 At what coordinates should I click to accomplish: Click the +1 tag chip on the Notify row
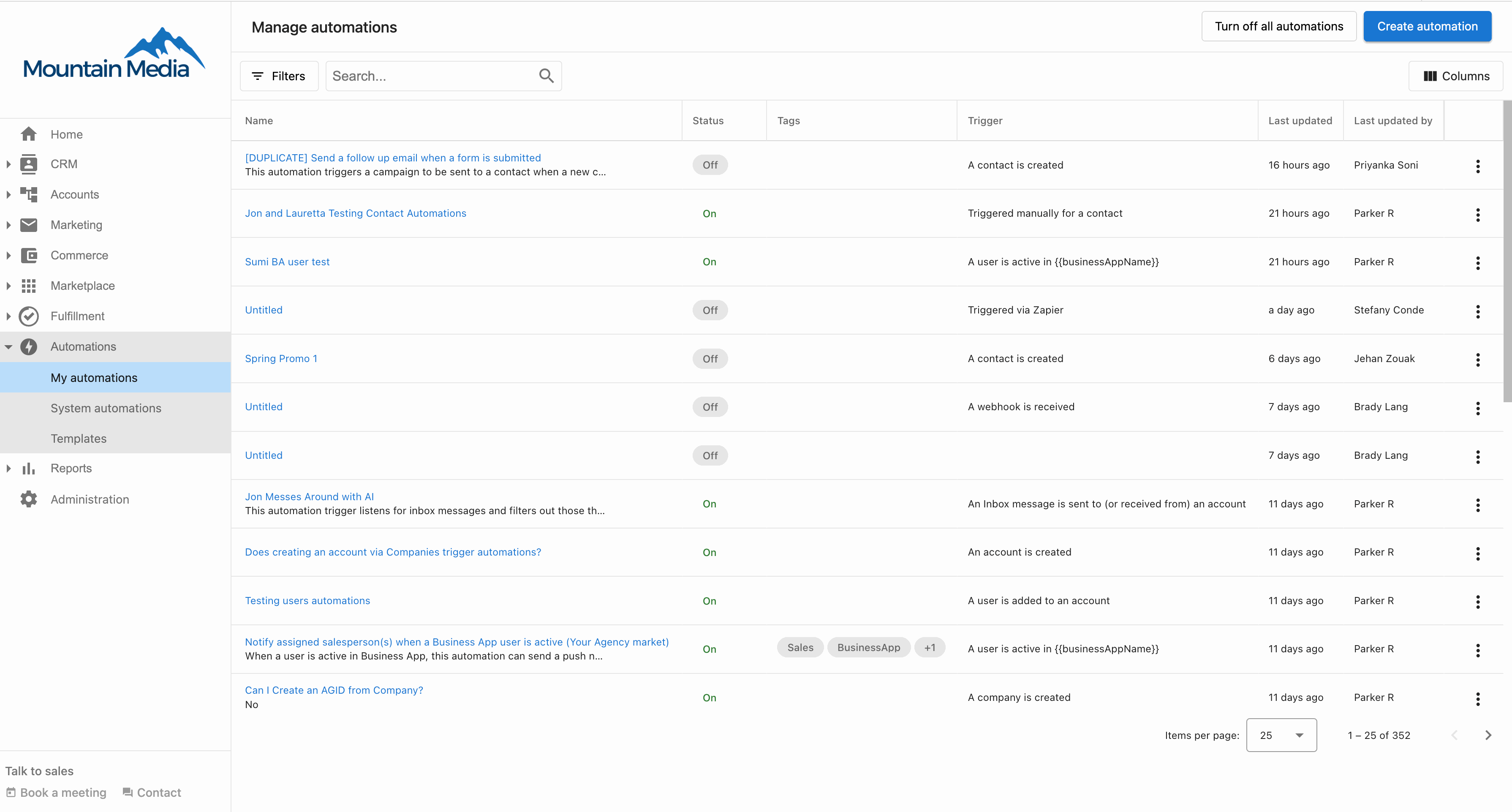pyautogui.click(x=929, y=647)
